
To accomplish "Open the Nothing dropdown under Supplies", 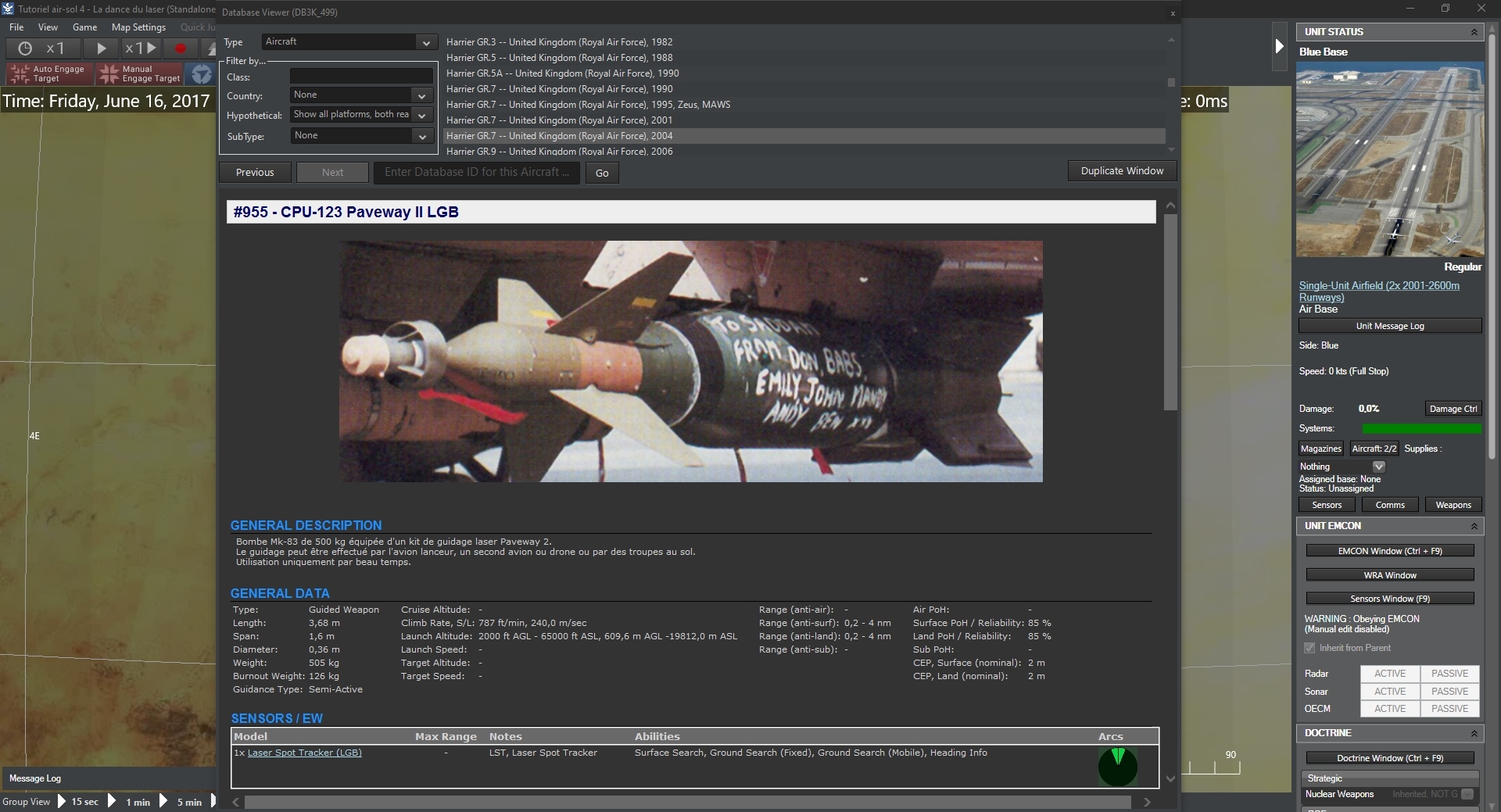I will pyautogui.click(x=1378, y=466).
